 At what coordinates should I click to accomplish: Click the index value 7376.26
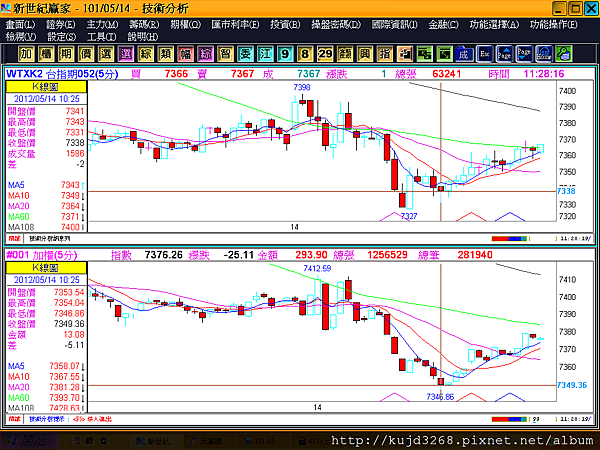point(163,255)
